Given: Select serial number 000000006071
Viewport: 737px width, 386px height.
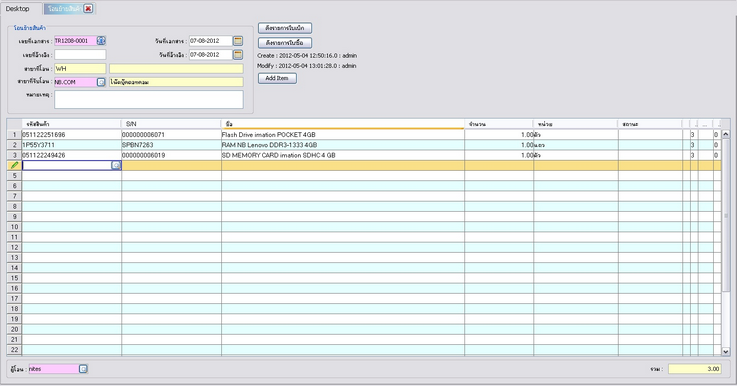Looking at the screenshot, I should (172, 135).
